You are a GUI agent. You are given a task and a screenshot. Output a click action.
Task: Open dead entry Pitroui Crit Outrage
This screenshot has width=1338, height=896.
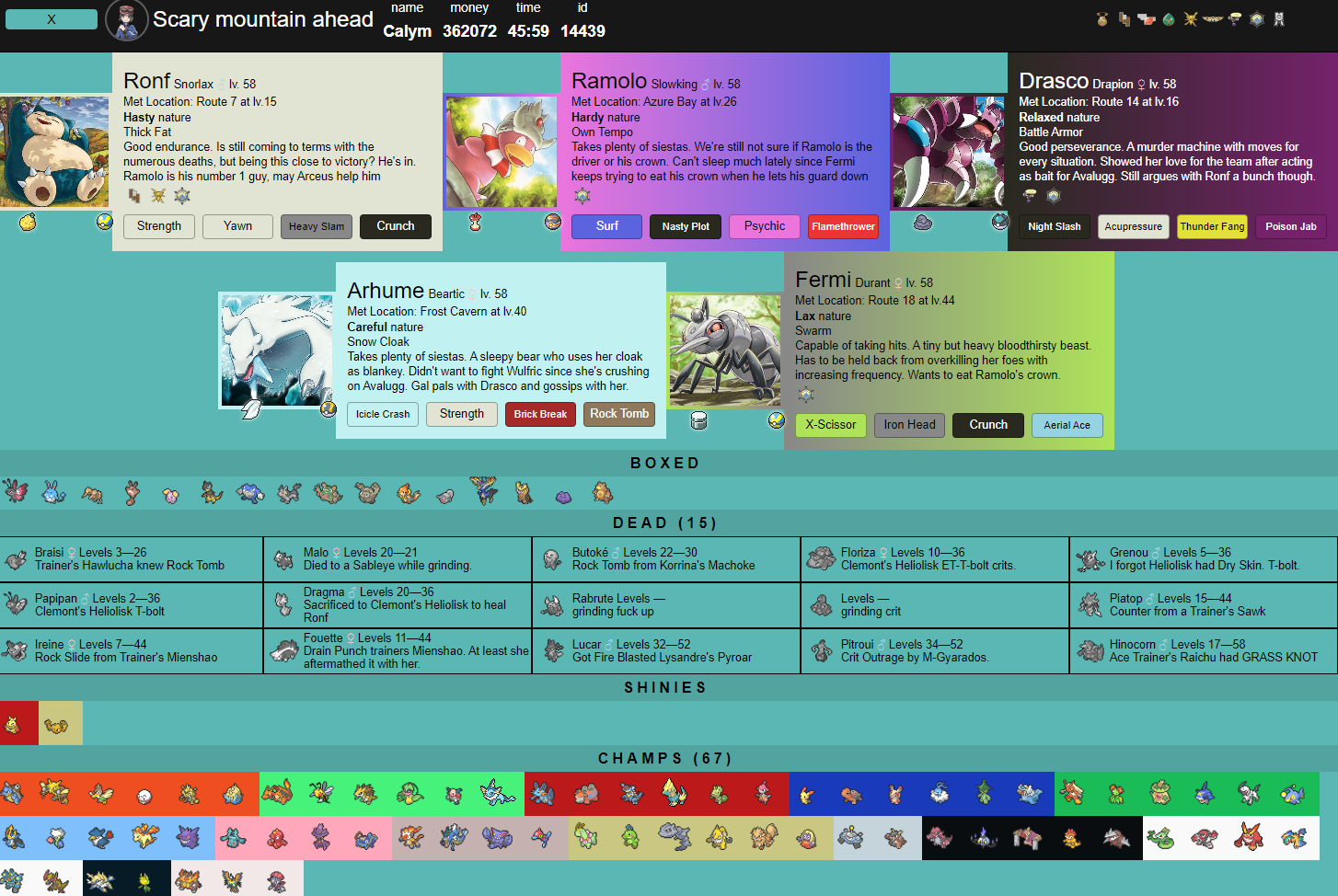coord(935,651)
